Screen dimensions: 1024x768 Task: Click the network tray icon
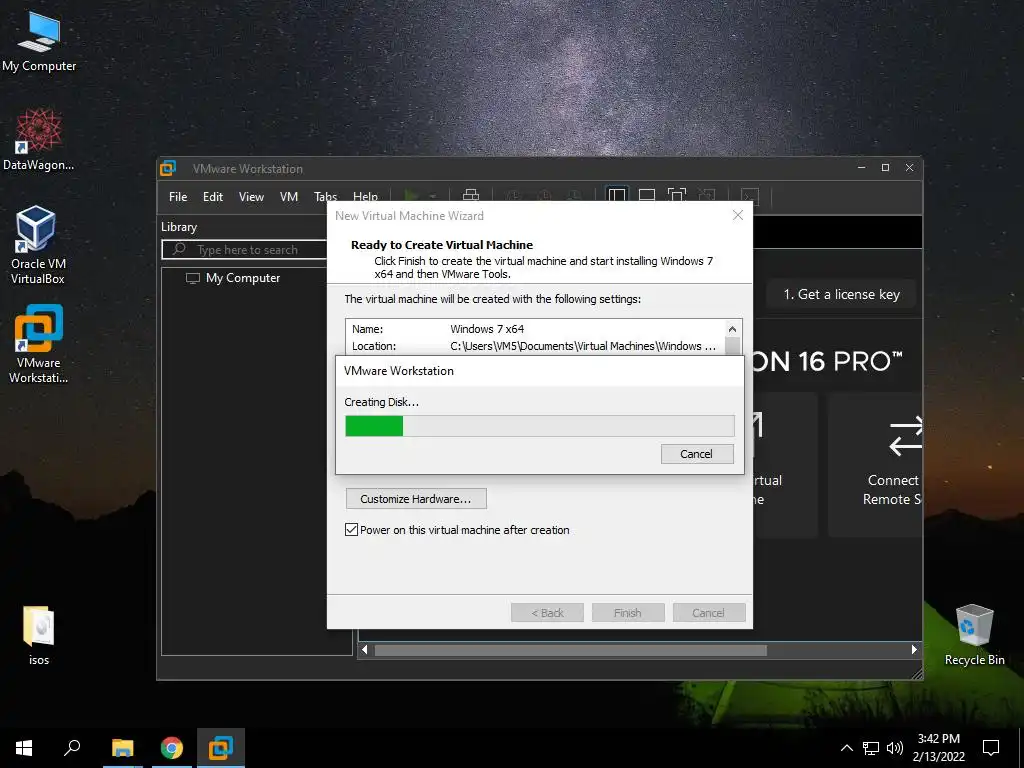[871, 748]
